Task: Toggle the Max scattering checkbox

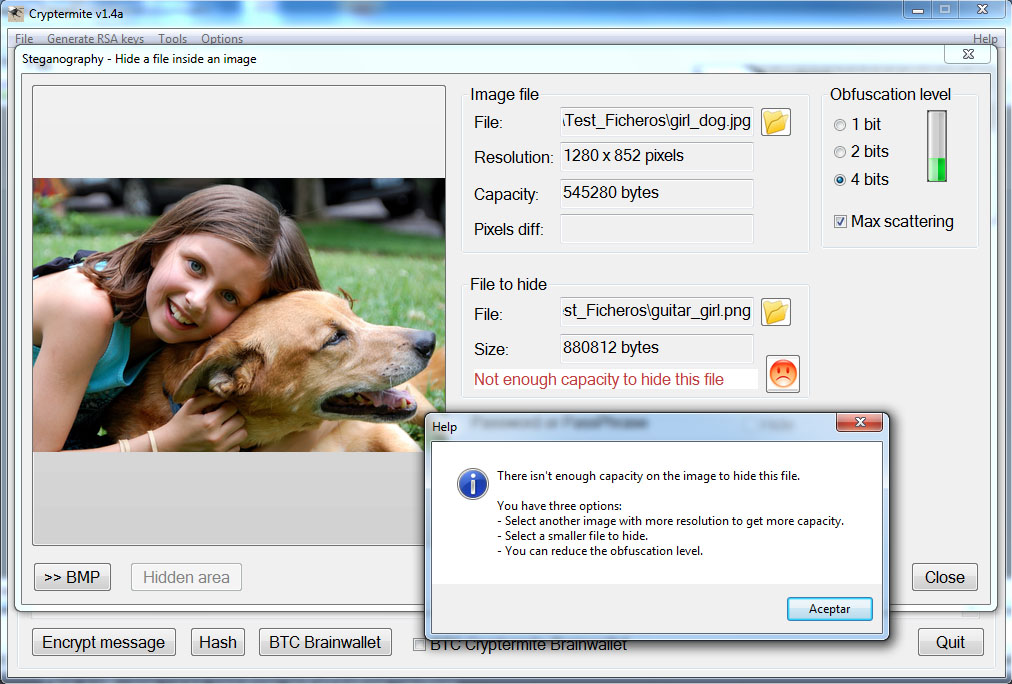Action: (840, 222)
